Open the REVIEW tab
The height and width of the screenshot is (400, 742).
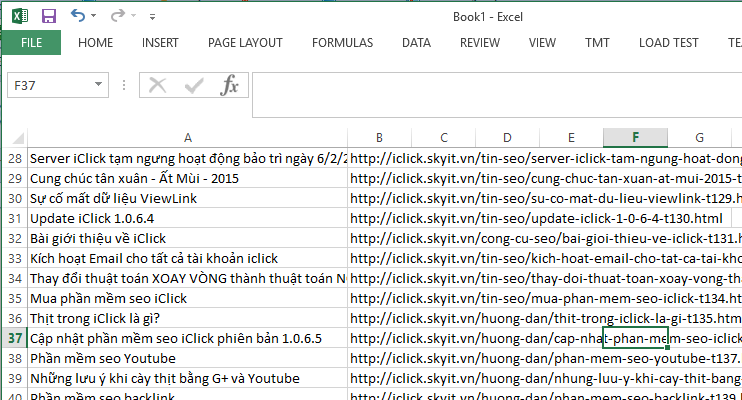coord(480,43)
